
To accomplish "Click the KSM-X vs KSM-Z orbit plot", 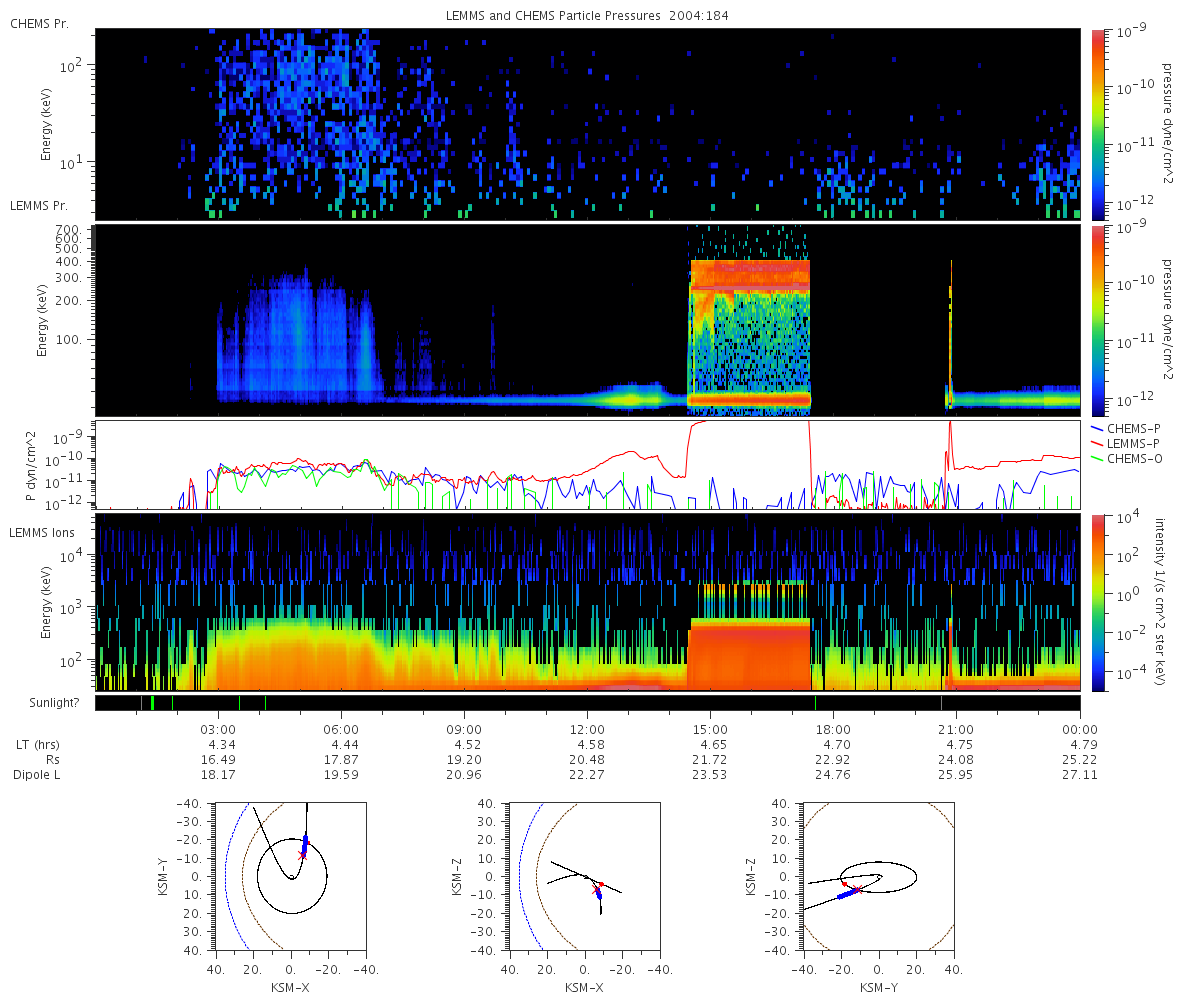I will point(585,876).
